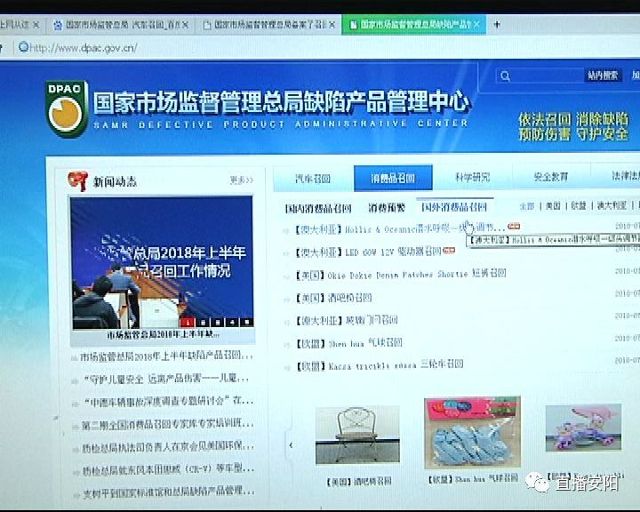Screen dimensions: 640x512
Task: Click the search magnifier icon
Action: tap(505, 76)
